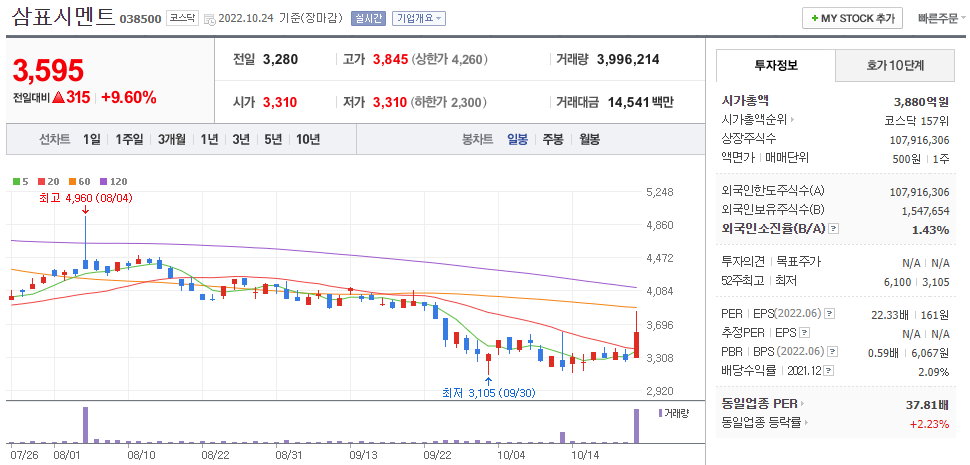Click the 배당수익률 value 2.09%
Viewport: 970px width, 465px height.
point(934,372)
